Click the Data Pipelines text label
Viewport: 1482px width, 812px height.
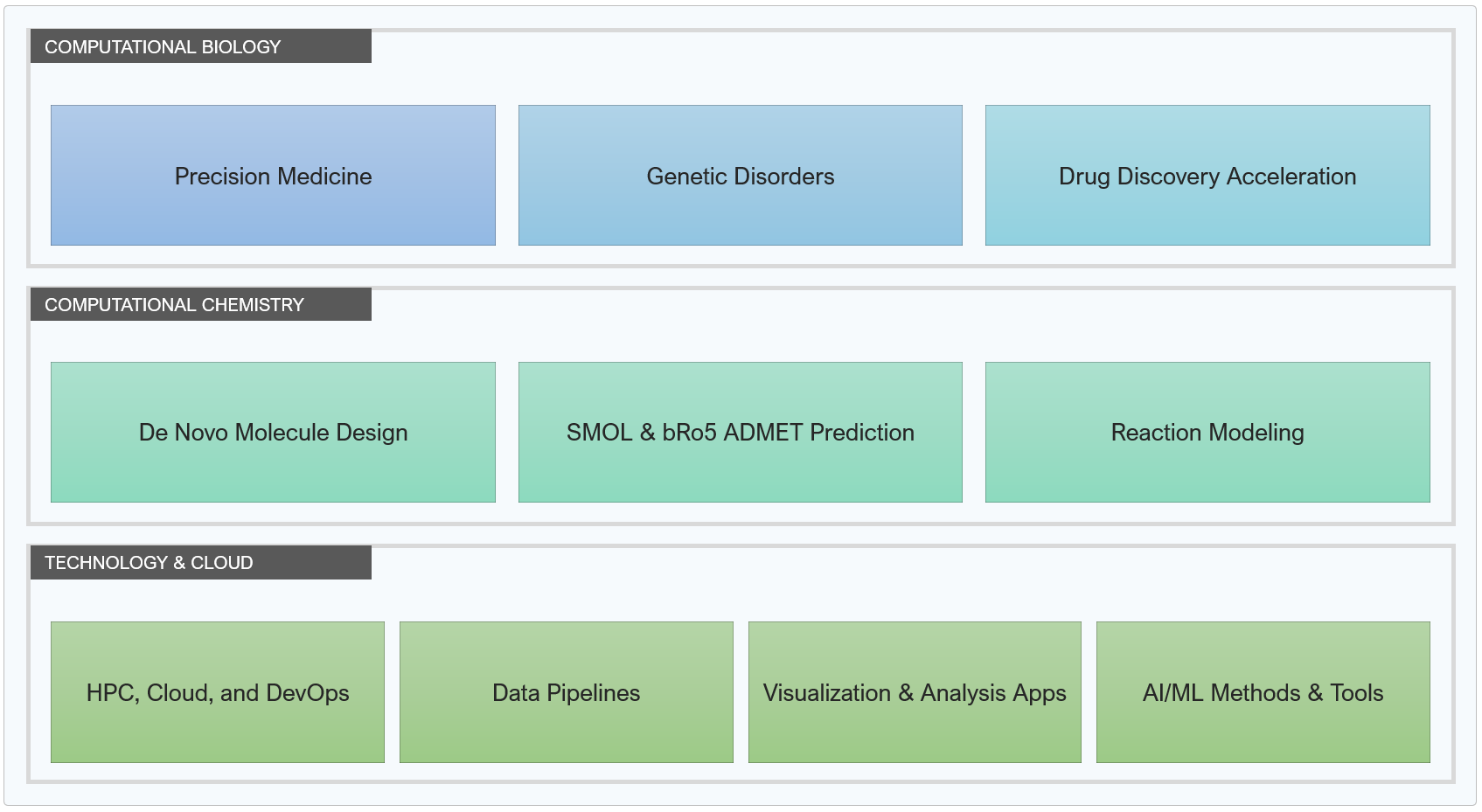567,693
